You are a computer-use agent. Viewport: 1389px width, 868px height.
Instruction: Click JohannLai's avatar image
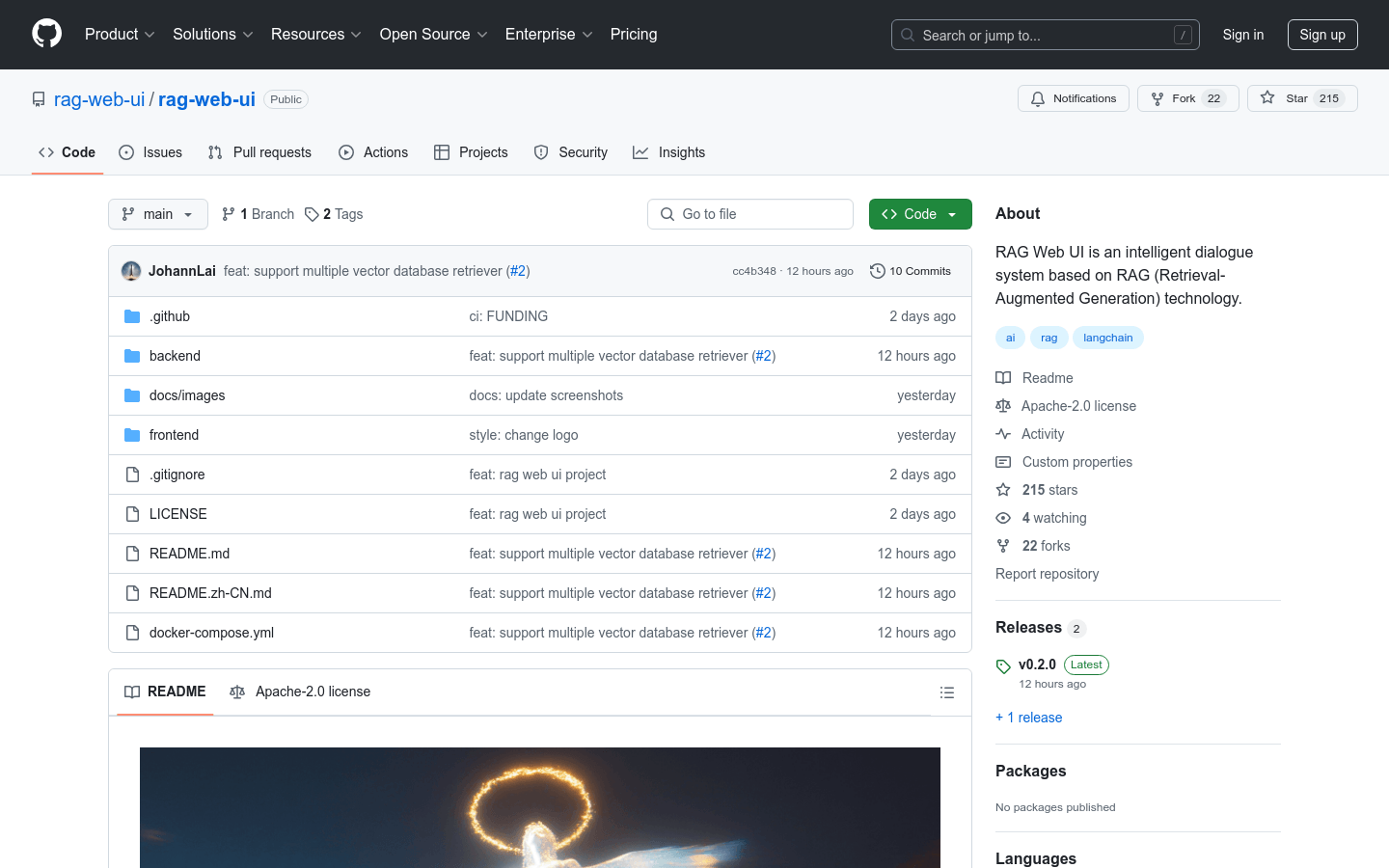click(x=131, y=271)
